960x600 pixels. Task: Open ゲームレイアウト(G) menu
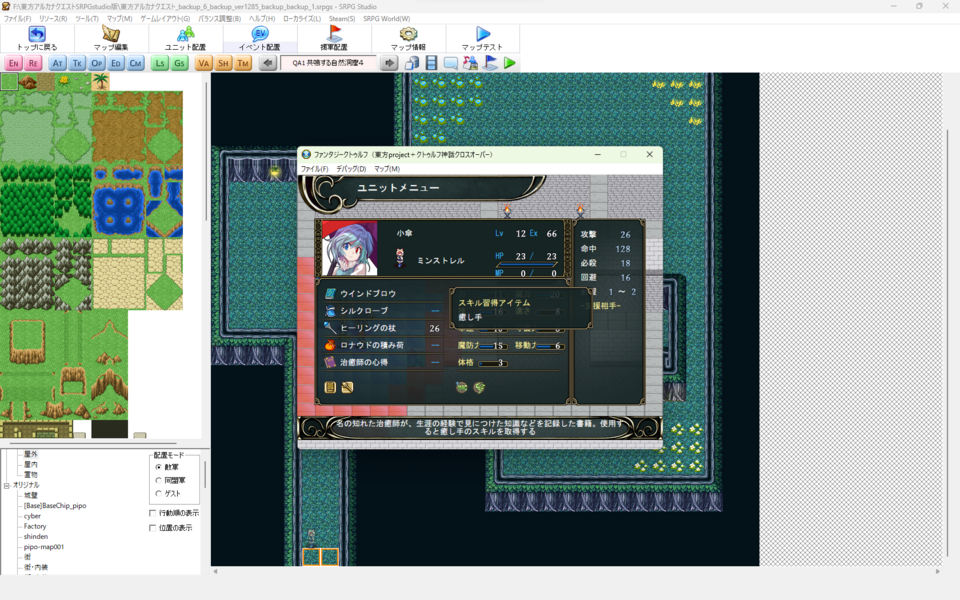click(x=165, y=19)
